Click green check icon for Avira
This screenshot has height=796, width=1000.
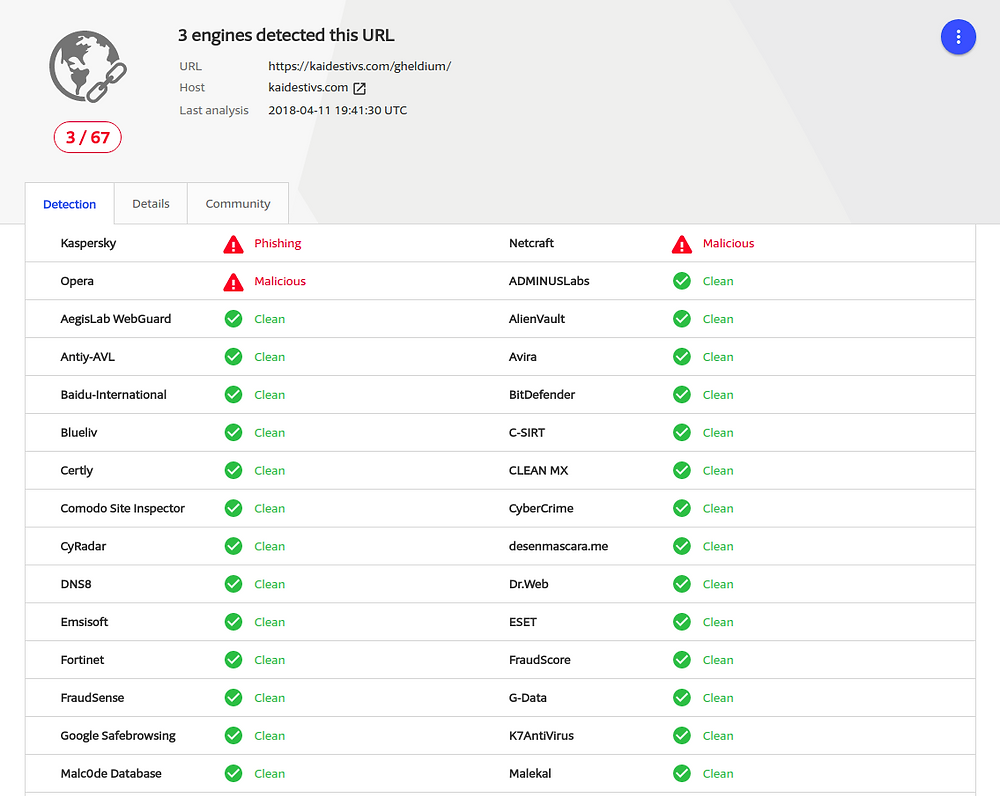pos(682,357)
